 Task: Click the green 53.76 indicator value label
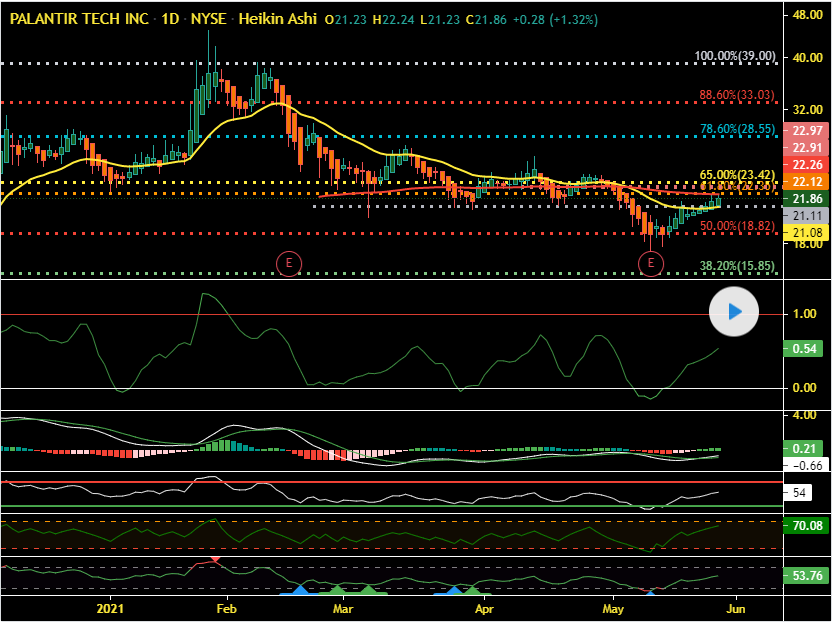[806, 576]
